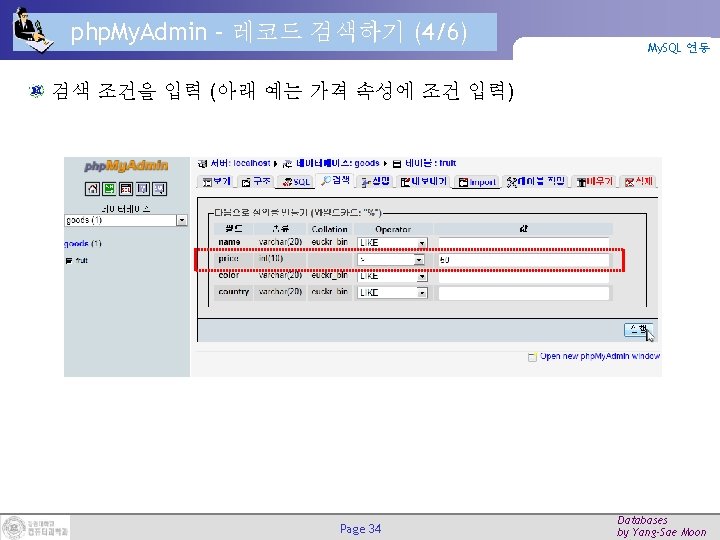This screenshot has height=540, width=720.
Task: Click 'Page 34' in the slide footer
Action: pyautogui.click(x=360, y=529)
